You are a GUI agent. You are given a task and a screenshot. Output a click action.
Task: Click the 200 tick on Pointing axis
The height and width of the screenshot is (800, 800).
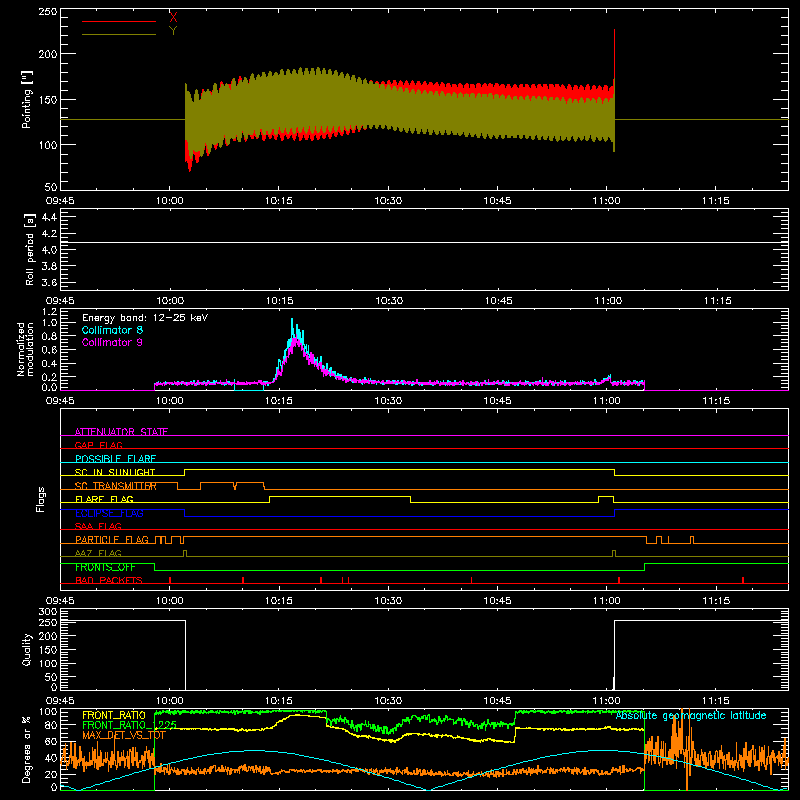coord(48,54)
